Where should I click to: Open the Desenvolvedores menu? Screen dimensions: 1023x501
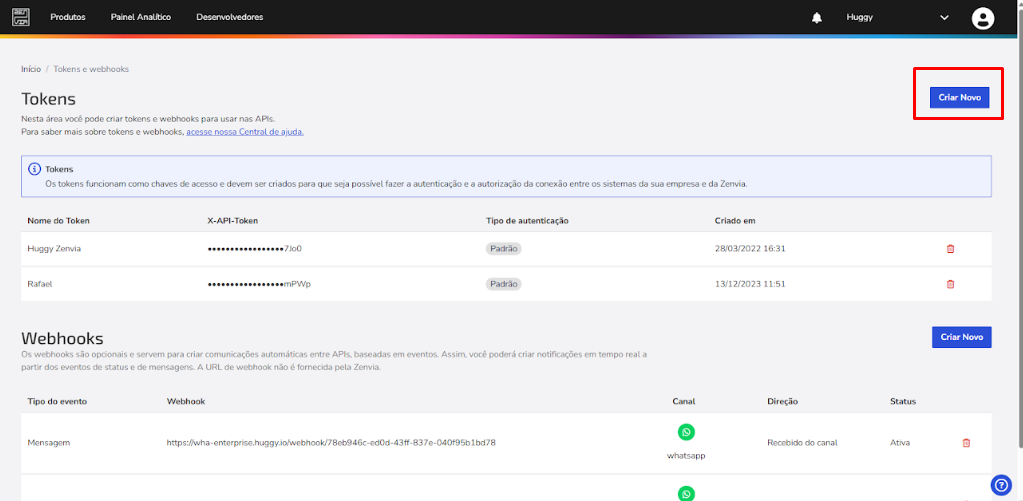(230, 17)
